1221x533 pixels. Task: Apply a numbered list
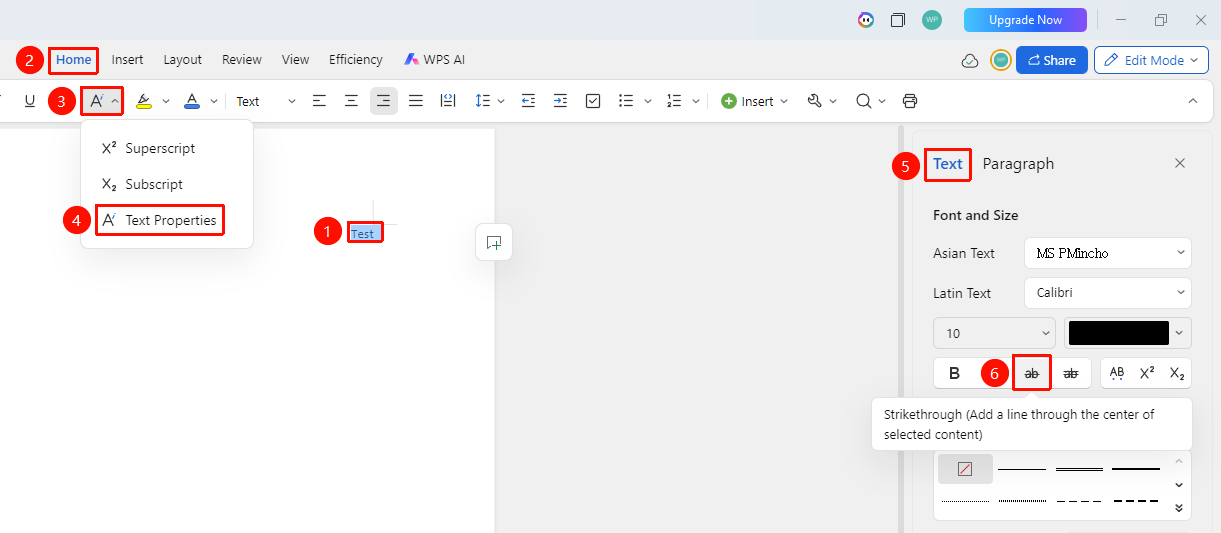674,101
